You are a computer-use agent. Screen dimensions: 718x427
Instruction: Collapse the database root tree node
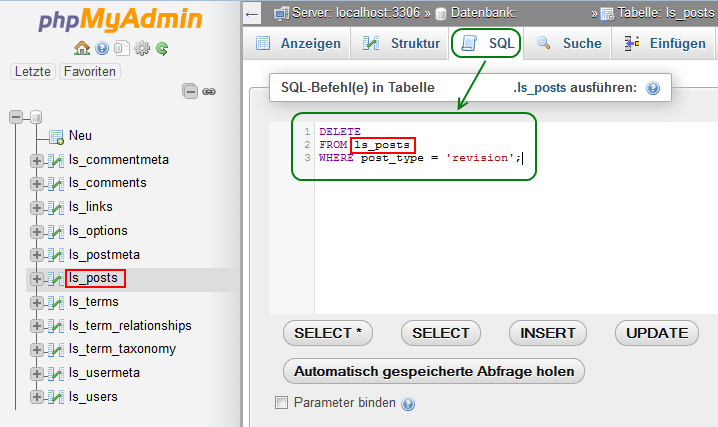coord(16,117)
